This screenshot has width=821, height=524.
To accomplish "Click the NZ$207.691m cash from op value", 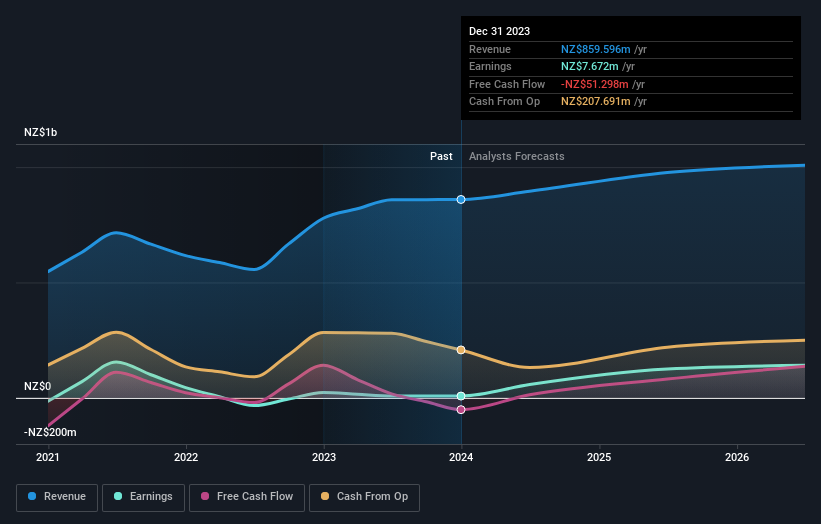I will pos(595,102).
